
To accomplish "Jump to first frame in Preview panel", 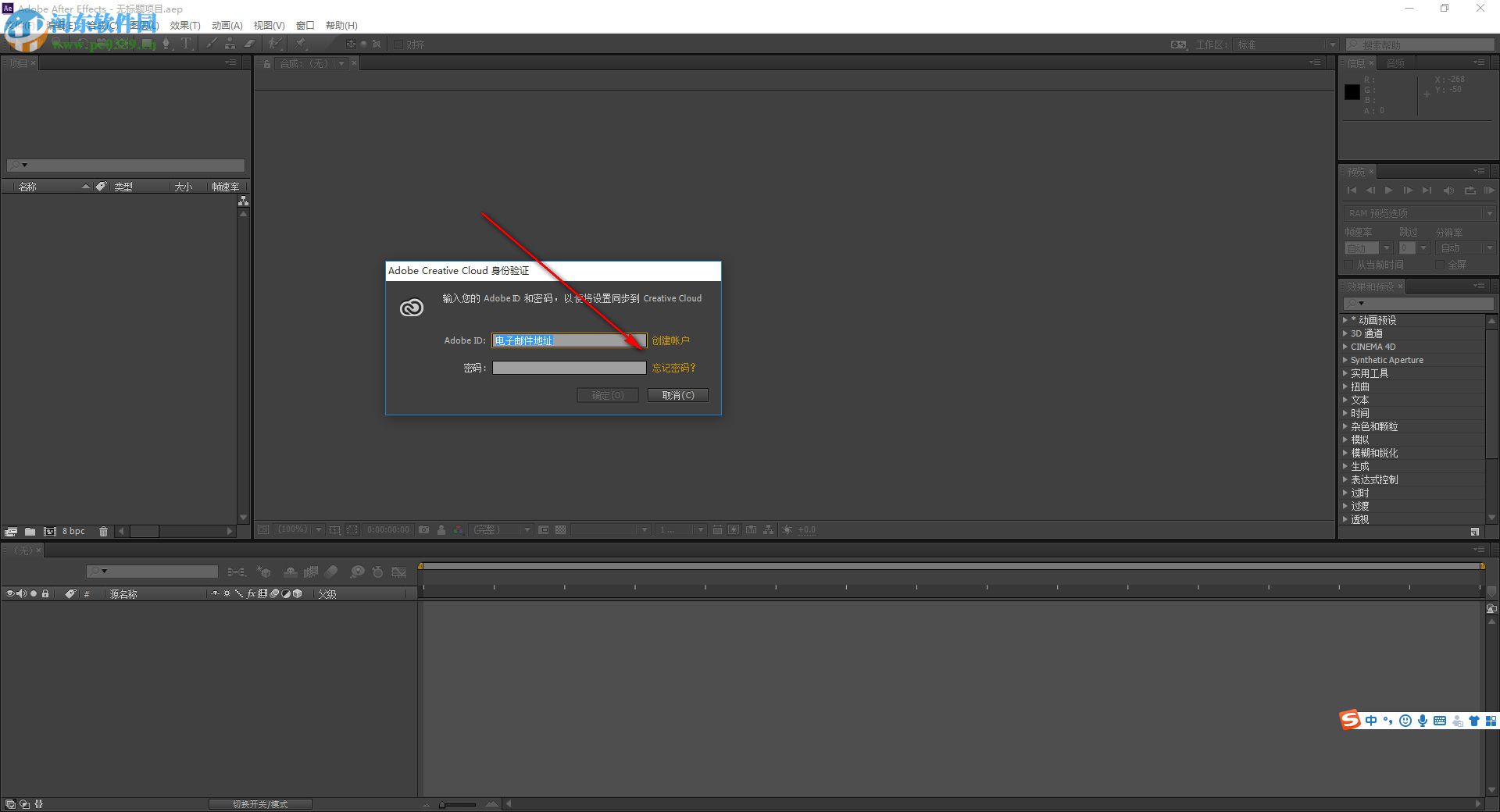I will (x=1352, y=191).
